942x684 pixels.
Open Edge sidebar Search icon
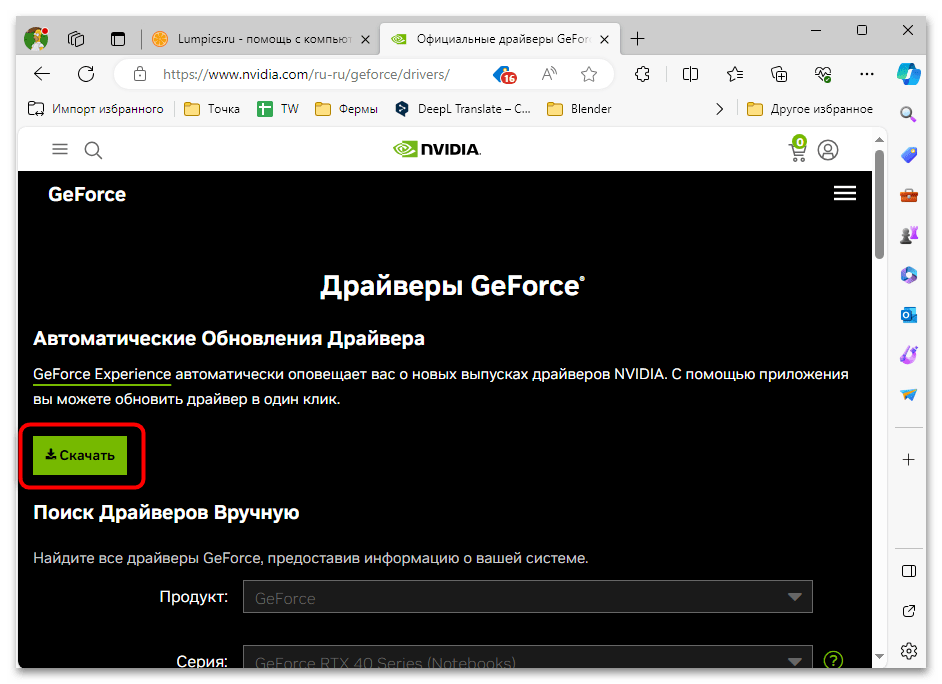(x=908, y=114)
